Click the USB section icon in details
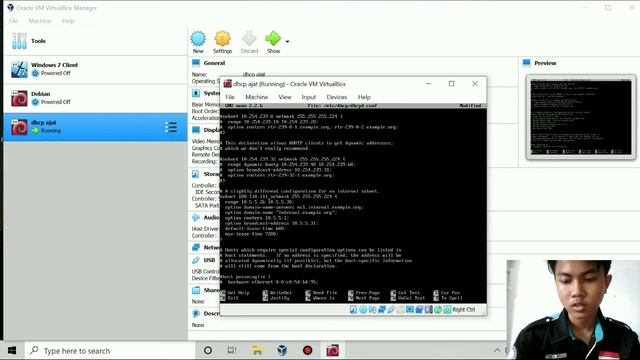 (196, 260)
